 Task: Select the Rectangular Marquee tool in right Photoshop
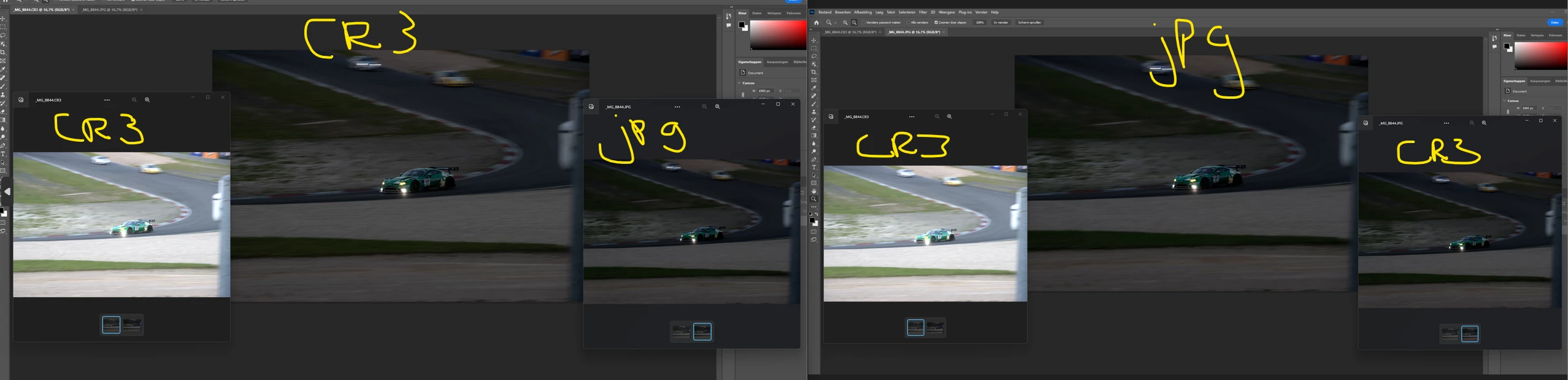[814, 48]
